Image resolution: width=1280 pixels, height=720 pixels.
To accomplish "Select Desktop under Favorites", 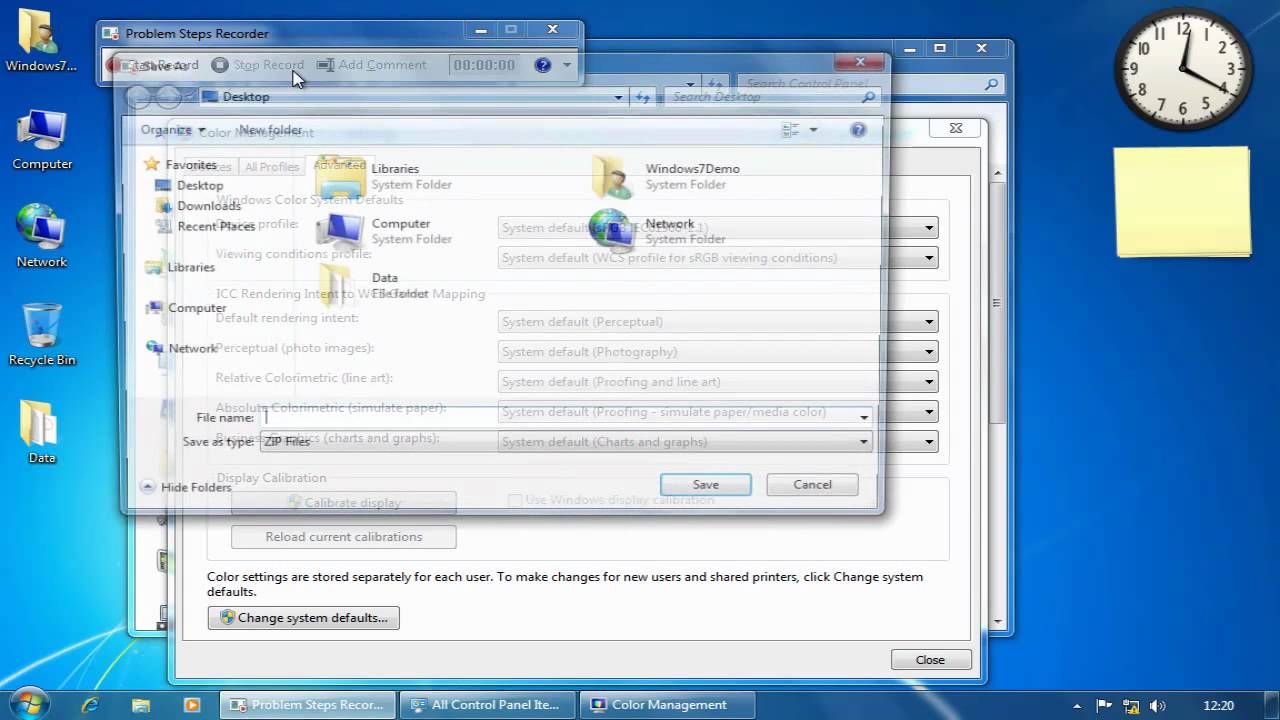I will pos(190,185).
